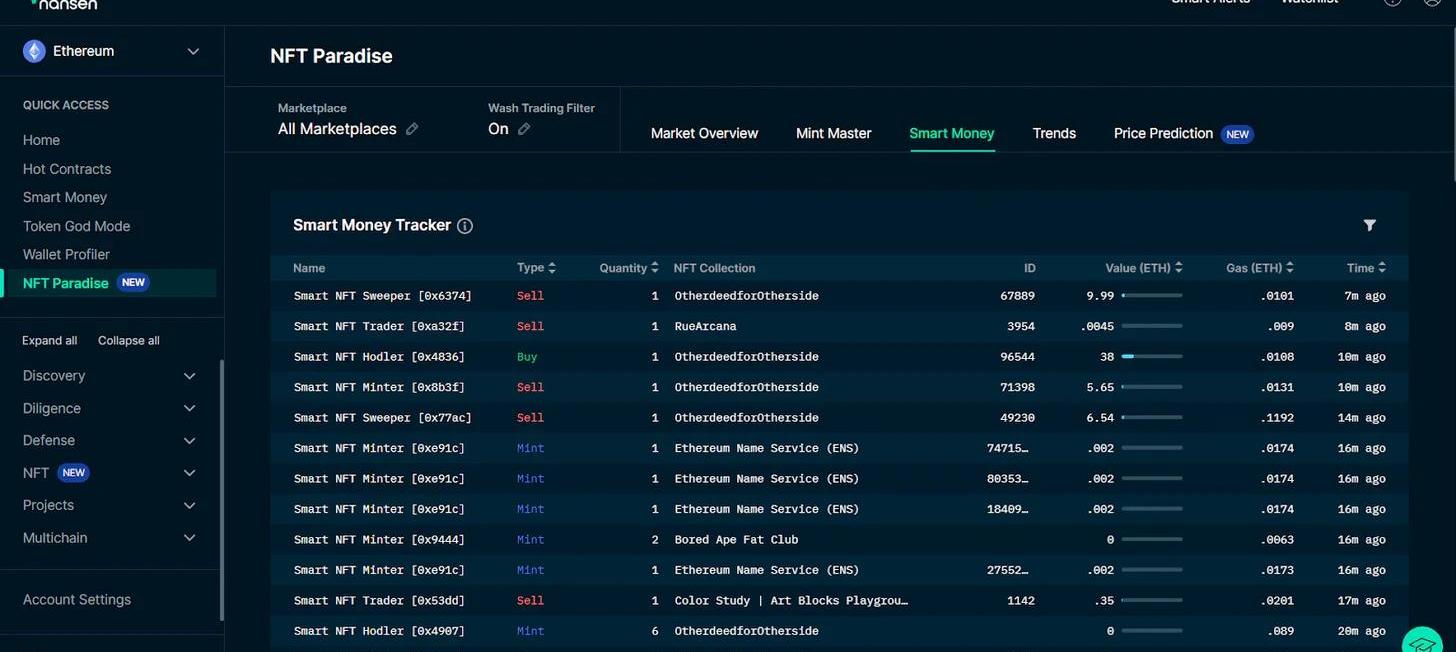Open Token God Mode from sidebar
The image size is (1456, 652).
click(76, 226)
